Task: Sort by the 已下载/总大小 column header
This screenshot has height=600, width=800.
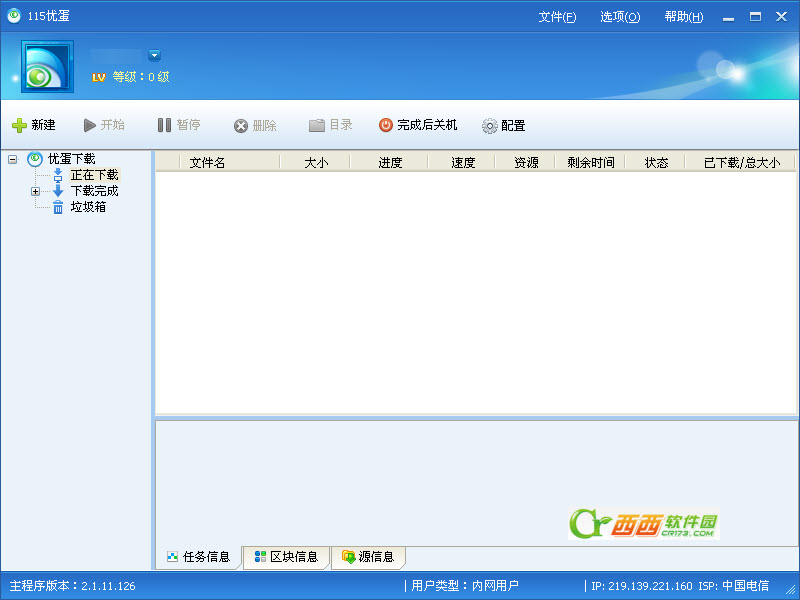Action: [742, 163]
